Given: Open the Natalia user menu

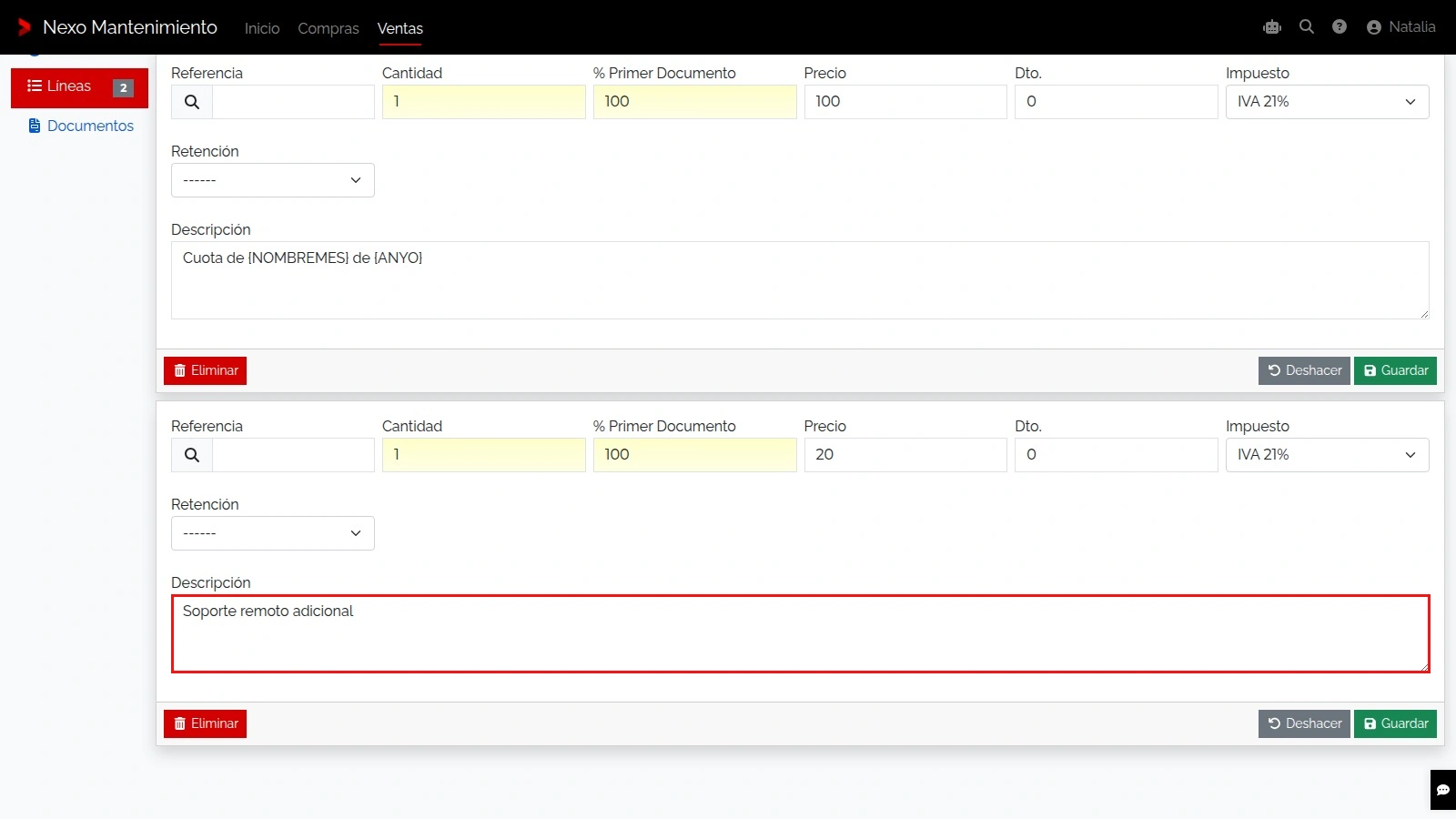Looking at the screenshot, I should (x=1401, y=27).
